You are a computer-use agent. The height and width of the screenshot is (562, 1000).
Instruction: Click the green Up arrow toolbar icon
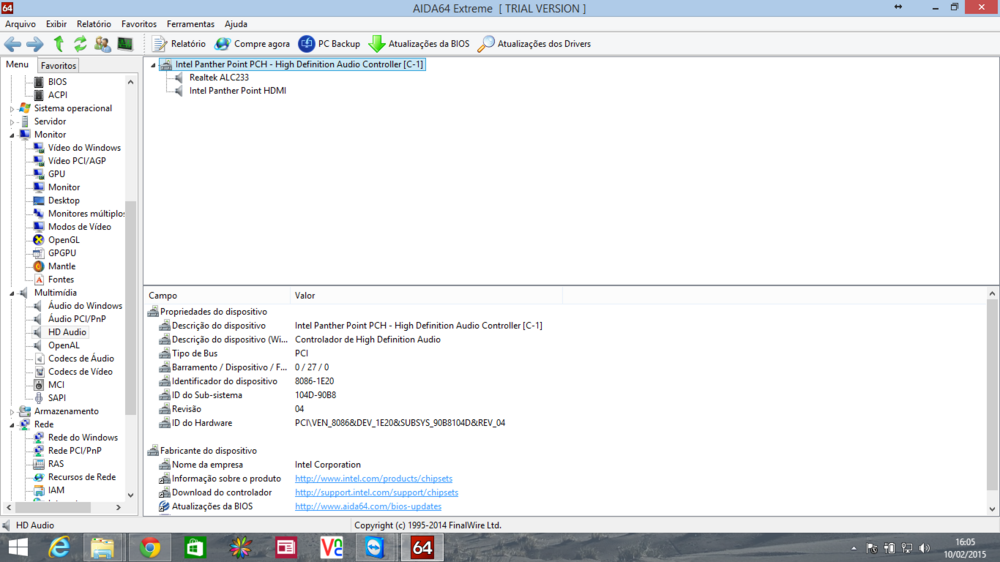click(x=59, y=44)
